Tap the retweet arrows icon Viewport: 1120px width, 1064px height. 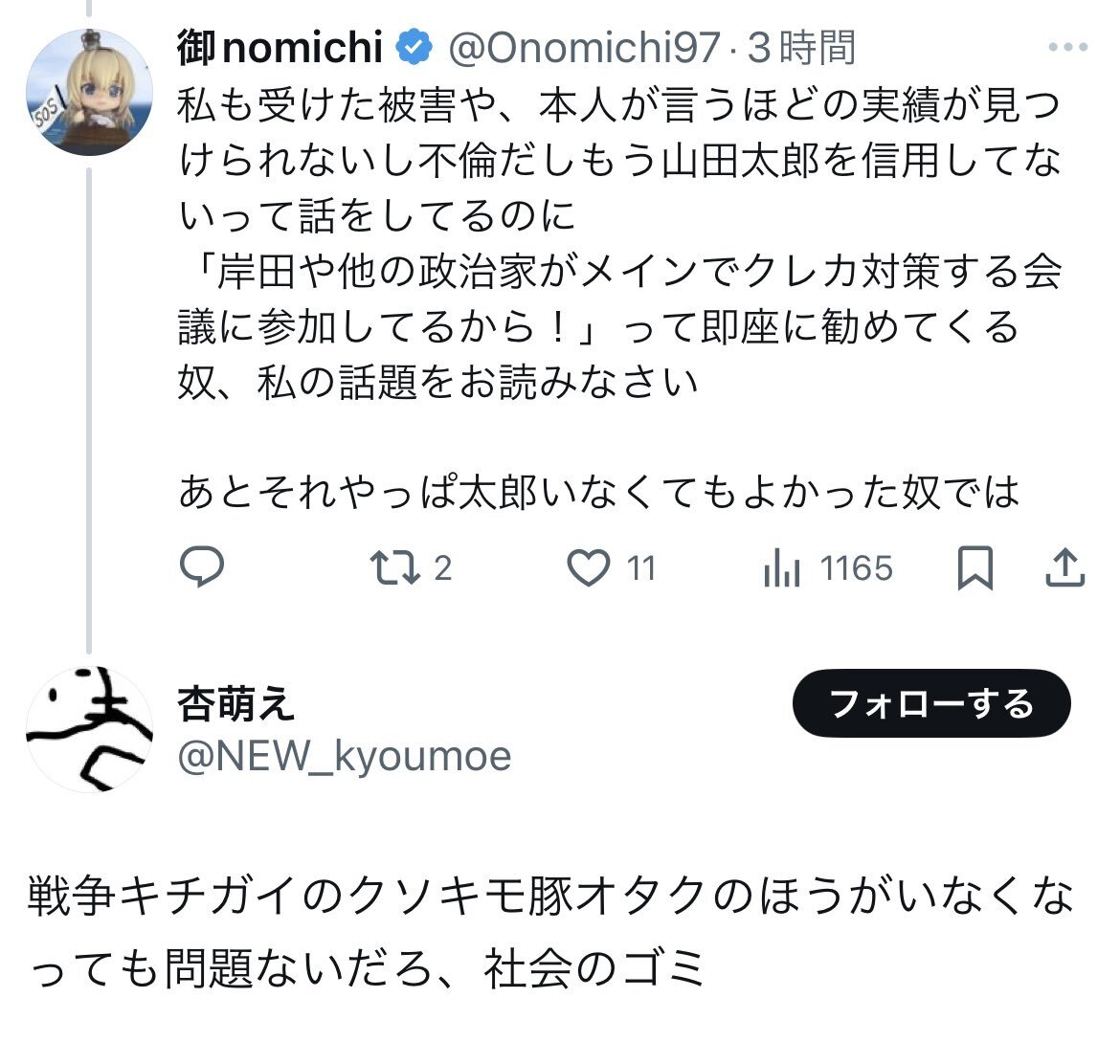pos(394,567)
